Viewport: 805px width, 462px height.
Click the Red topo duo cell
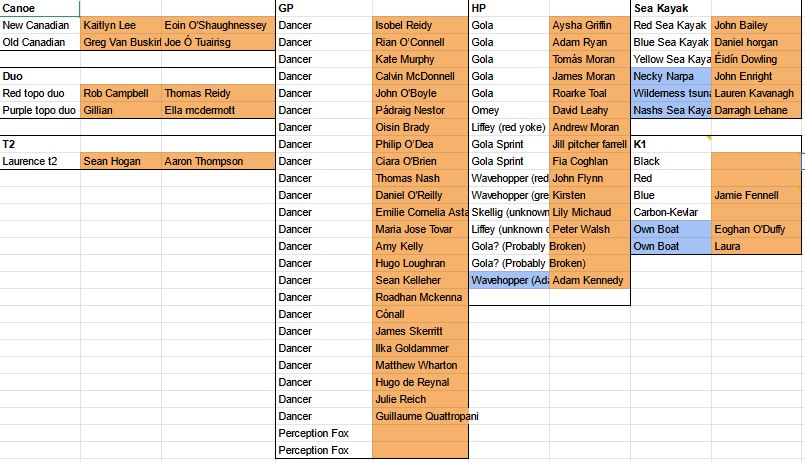point(40,93)
